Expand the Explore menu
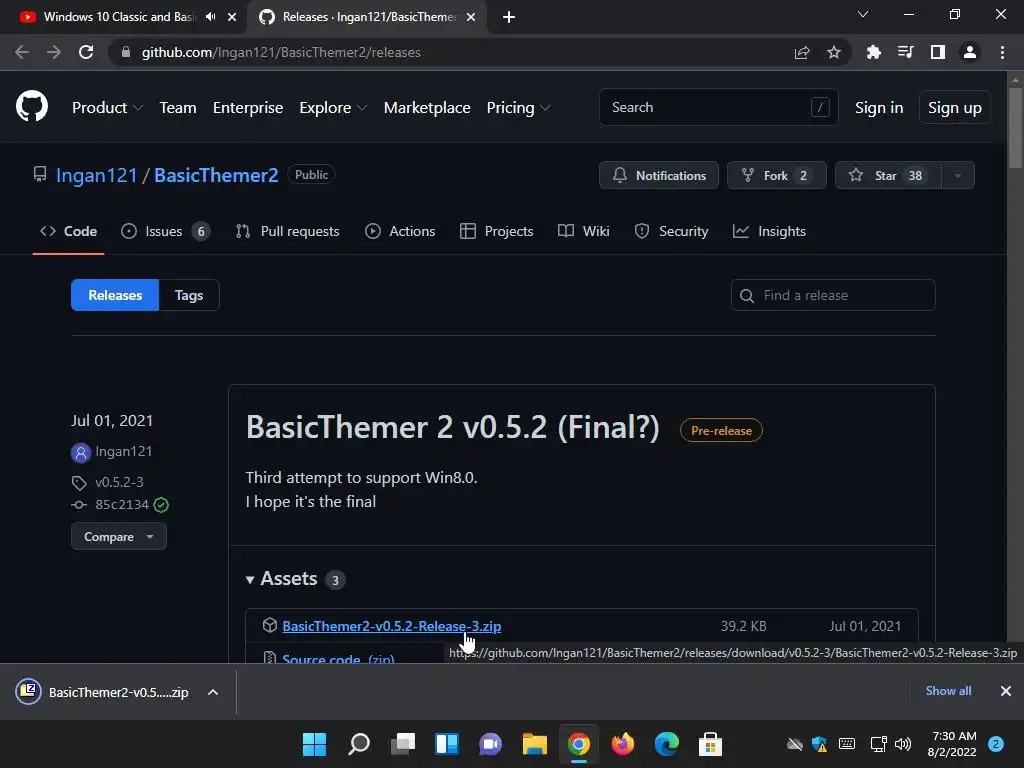This screenshot has width=1024, height=768. click(333, 108)
